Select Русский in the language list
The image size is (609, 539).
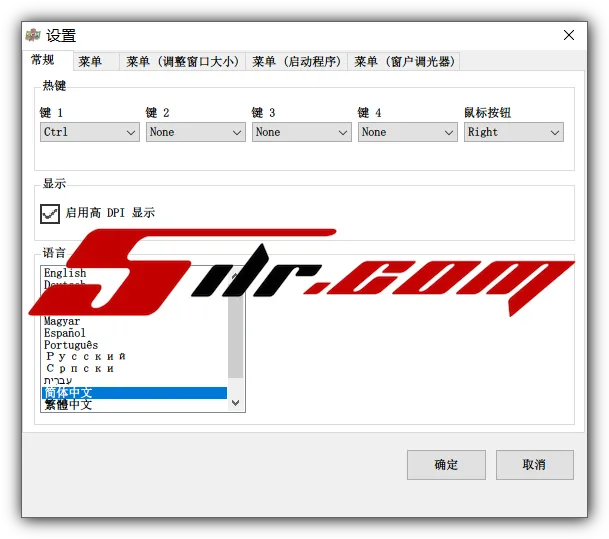134,357
